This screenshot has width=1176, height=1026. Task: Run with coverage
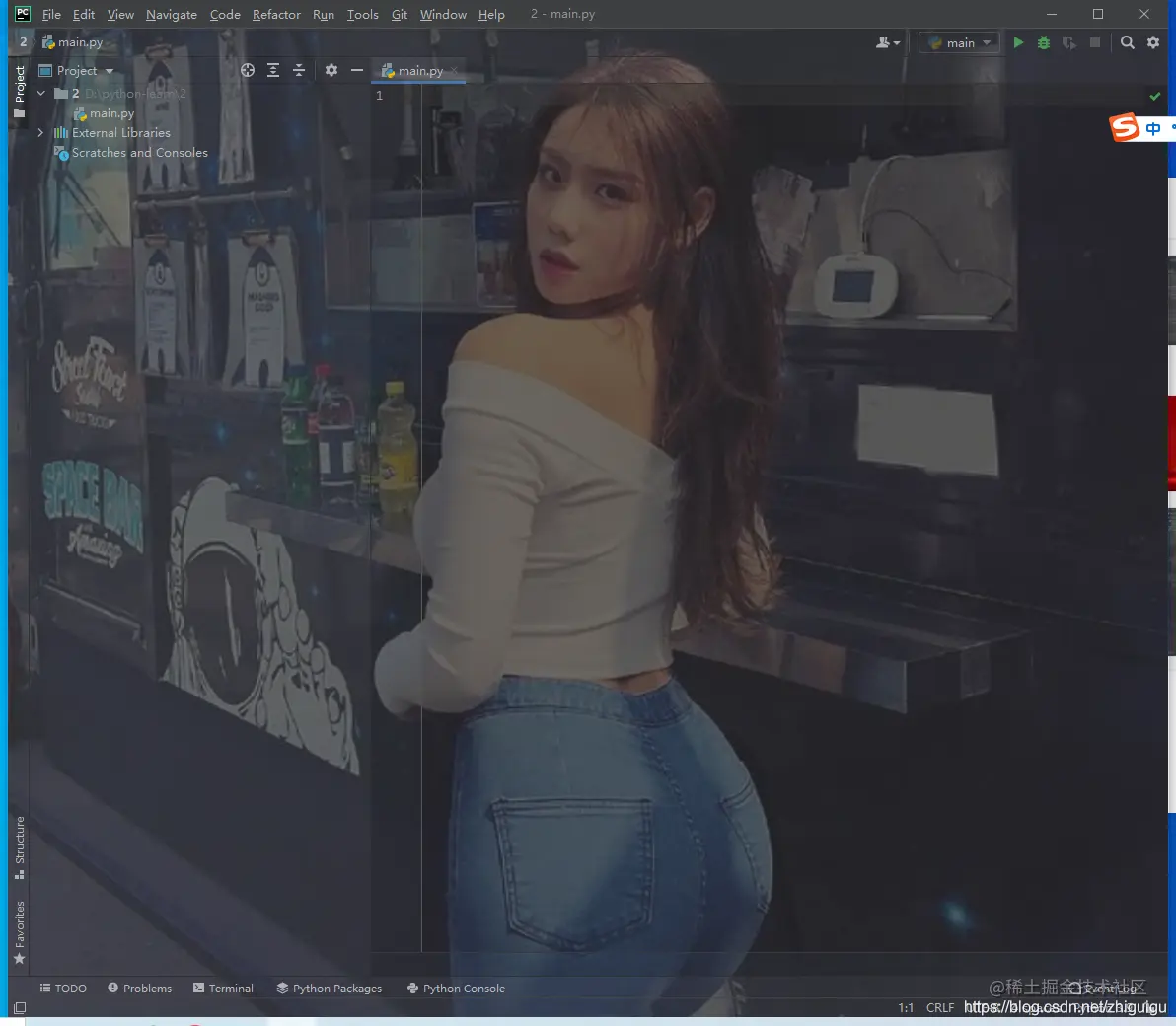click(1068, 42)
